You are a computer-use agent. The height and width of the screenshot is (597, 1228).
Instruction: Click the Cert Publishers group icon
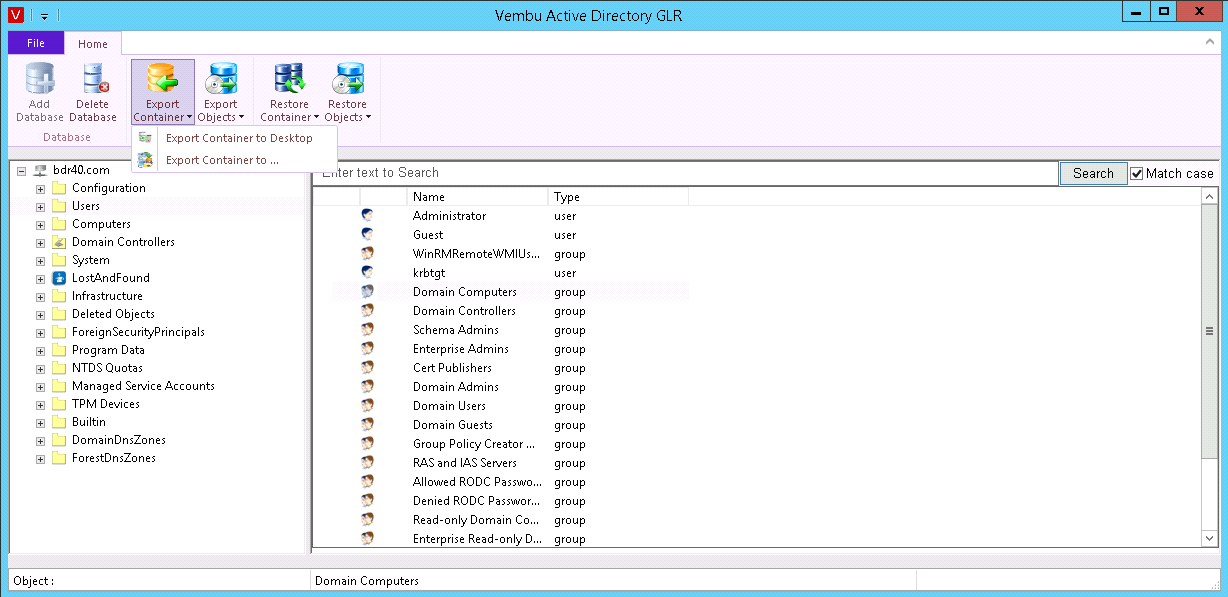367,368
